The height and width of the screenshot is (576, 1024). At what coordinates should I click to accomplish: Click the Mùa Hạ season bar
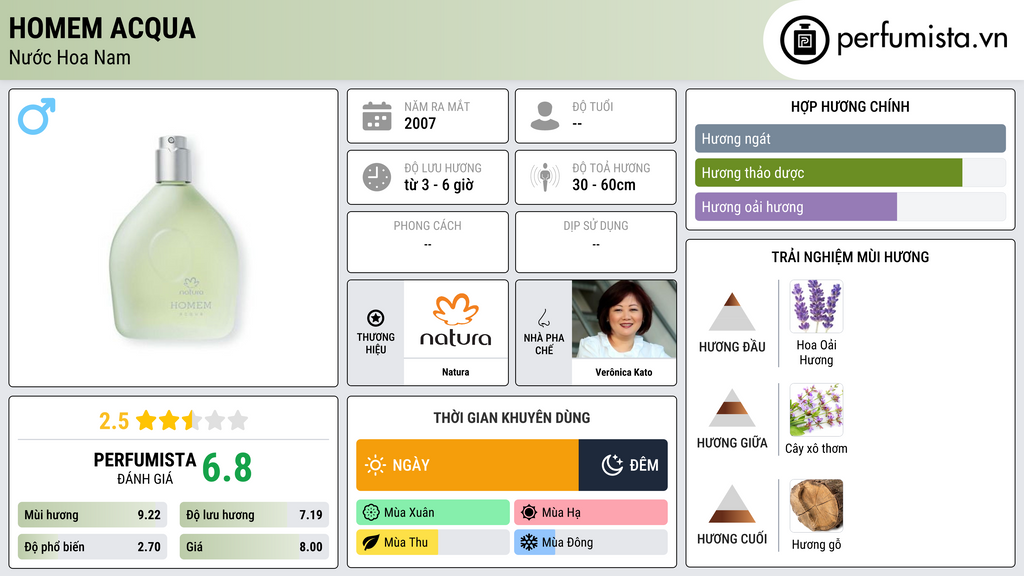[x=591, y=513]
